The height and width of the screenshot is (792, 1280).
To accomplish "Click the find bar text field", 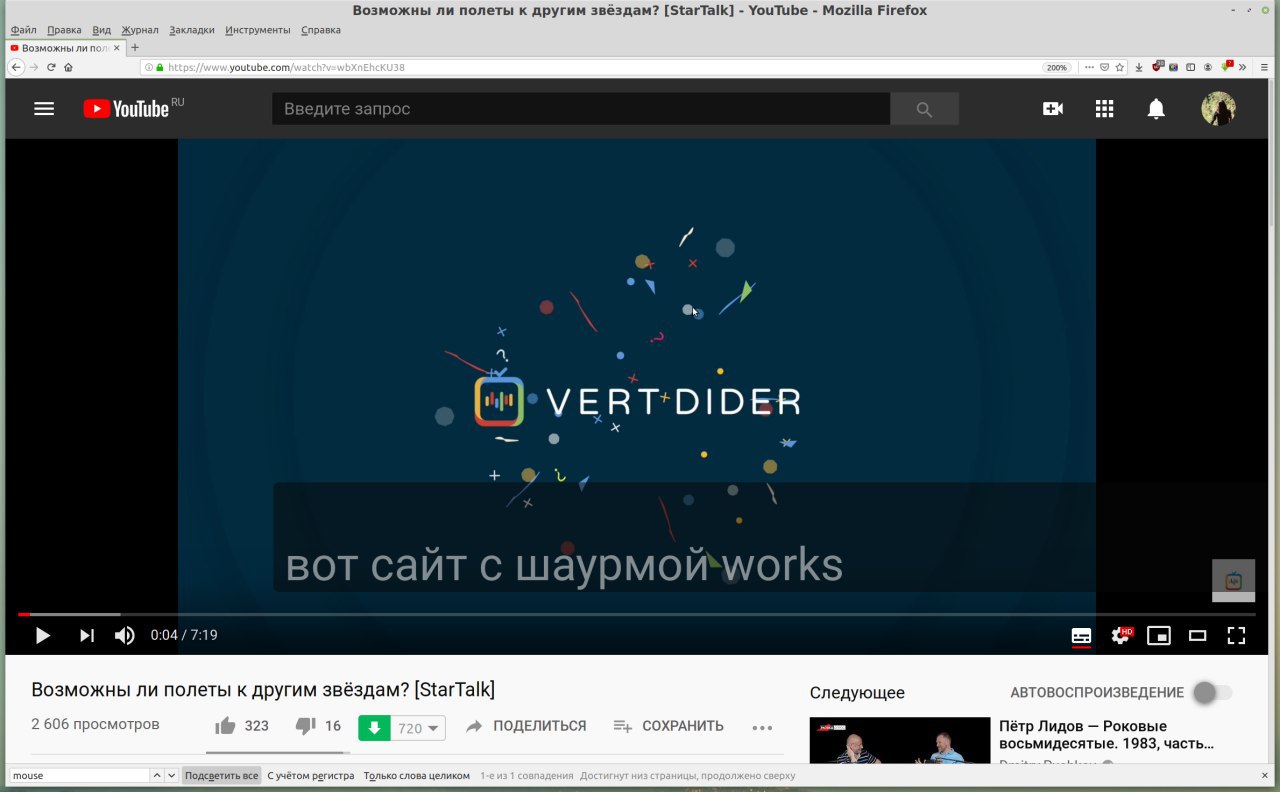I will [80, 776].
